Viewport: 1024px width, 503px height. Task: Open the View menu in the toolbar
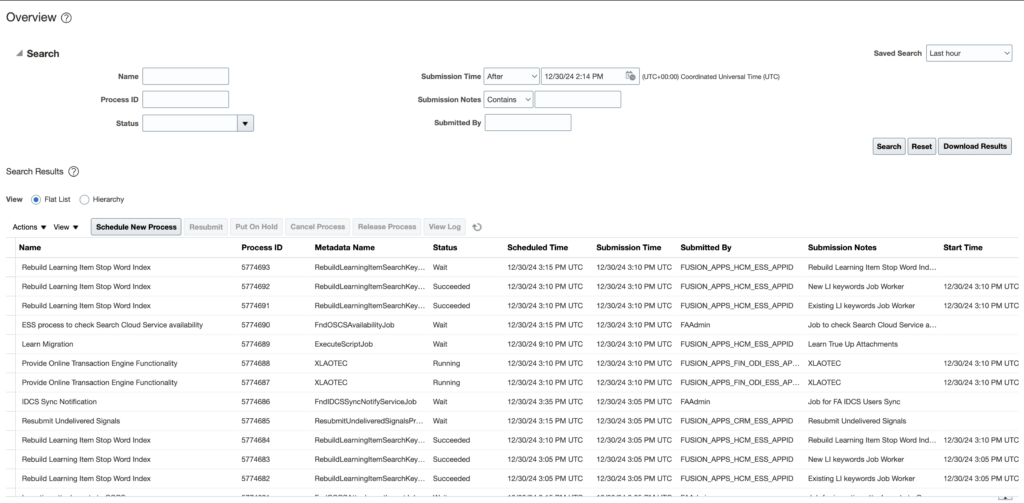(66, 227)
